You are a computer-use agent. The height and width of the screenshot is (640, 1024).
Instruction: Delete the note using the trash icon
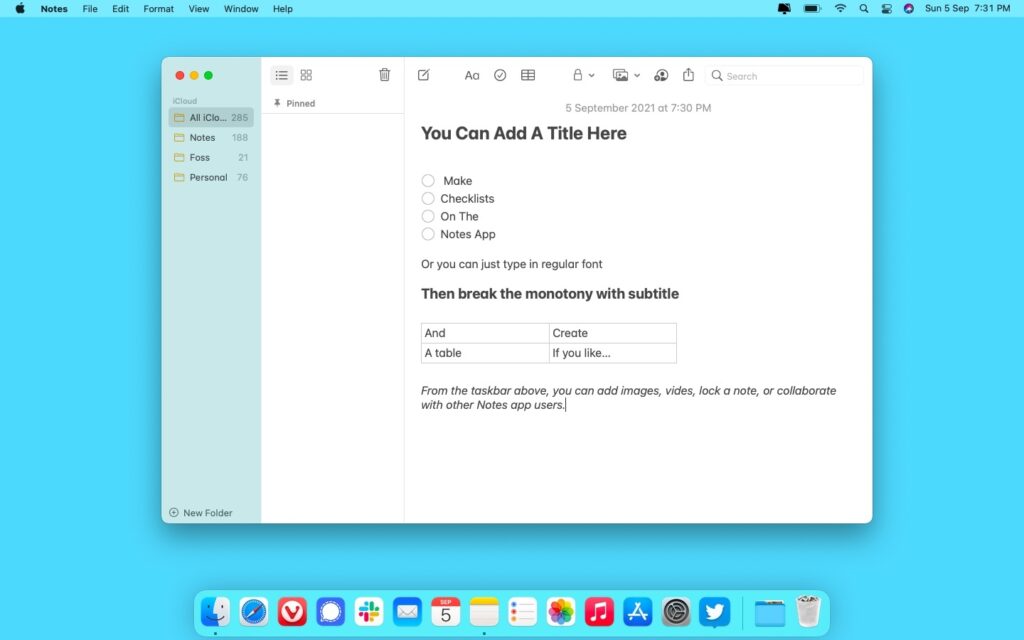pyautogui.click(x=384, y=74)
